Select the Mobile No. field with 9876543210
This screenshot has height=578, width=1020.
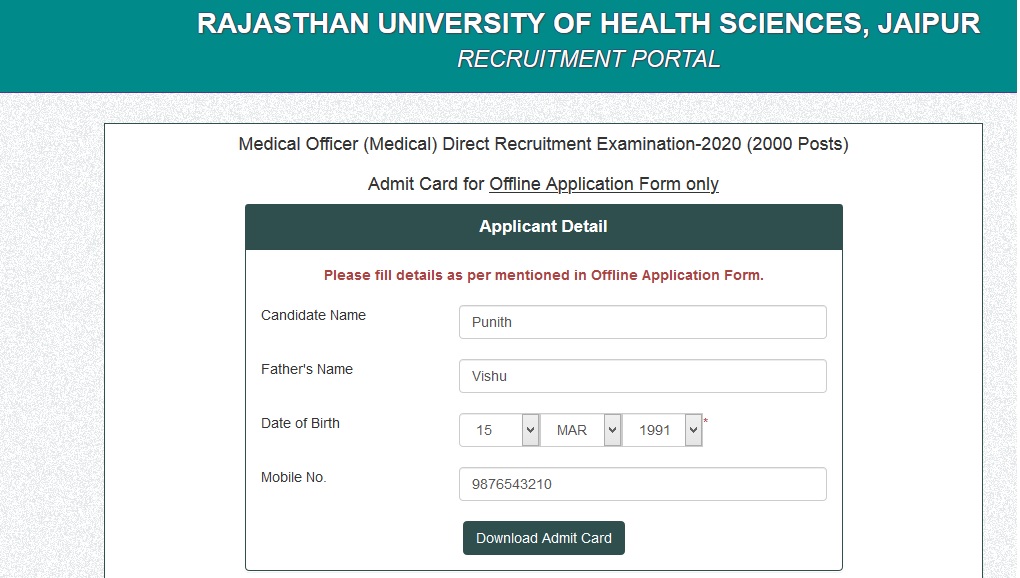pos(643,484)
